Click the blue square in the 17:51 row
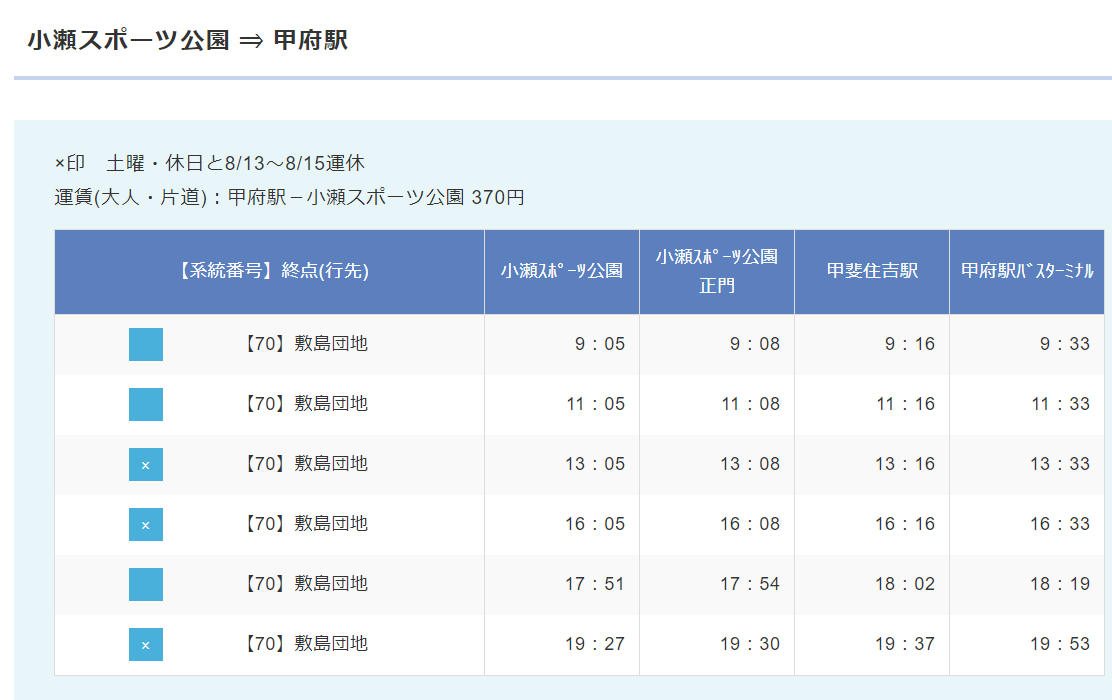This screenshot has width=1112, height=700. [x=146, y=584]
